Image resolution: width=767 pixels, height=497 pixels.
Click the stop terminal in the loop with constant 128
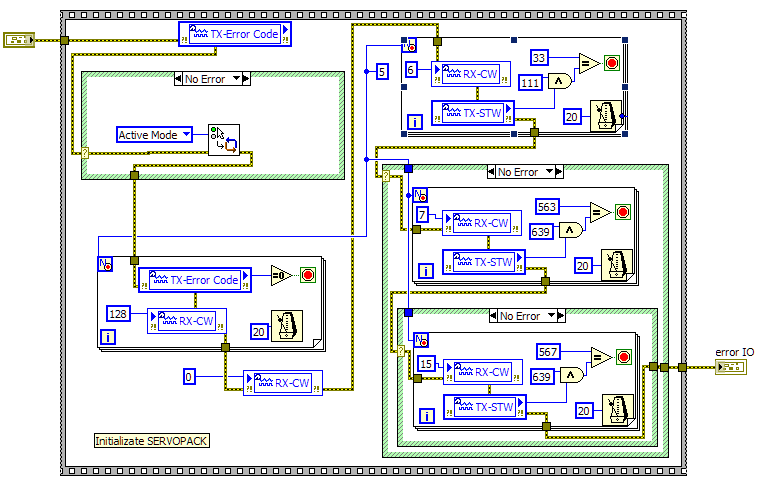click(308, 275)
